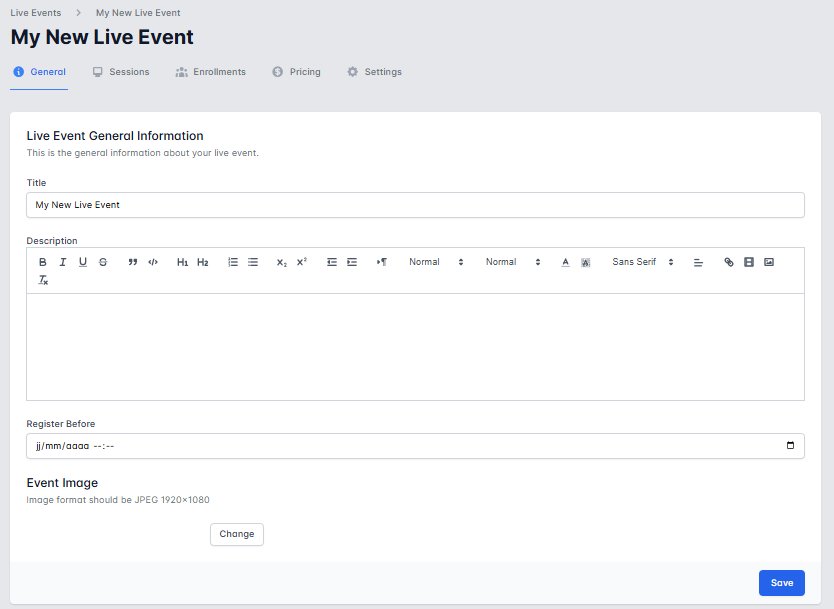Open the text alignment dropdown
The width and height of the screenshot is (834, 609).
click(699, 262)
